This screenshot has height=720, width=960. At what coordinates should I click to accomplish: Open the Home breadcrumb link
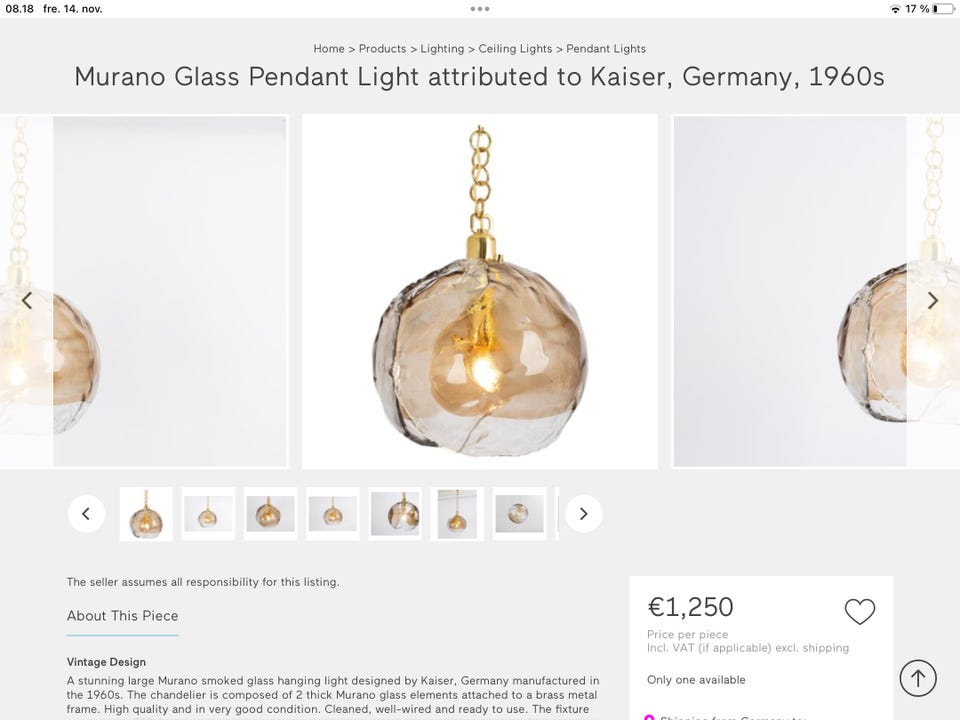(329, 48)
